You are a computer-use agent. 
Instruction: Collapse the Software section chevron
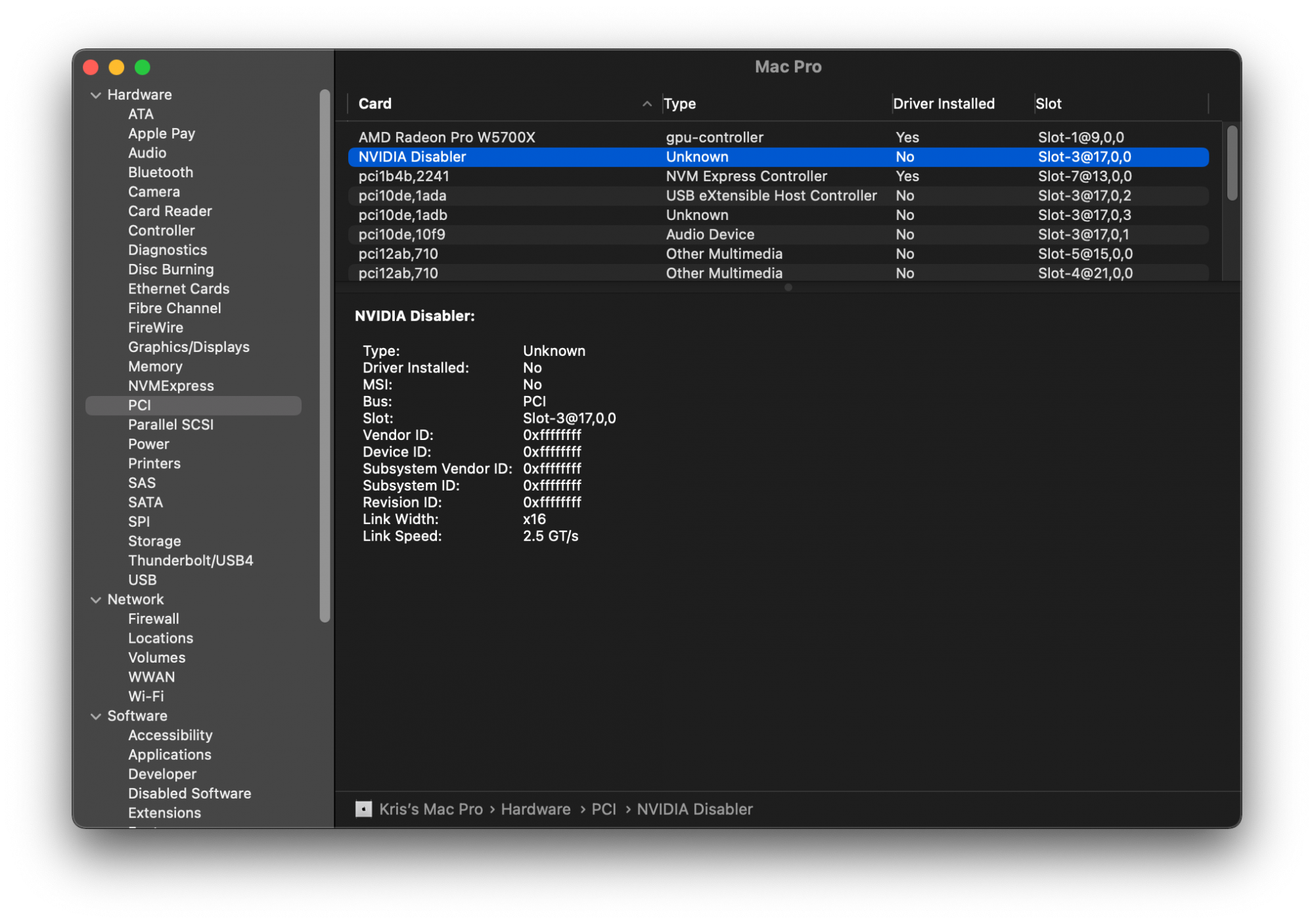click(x=96, y=716)
